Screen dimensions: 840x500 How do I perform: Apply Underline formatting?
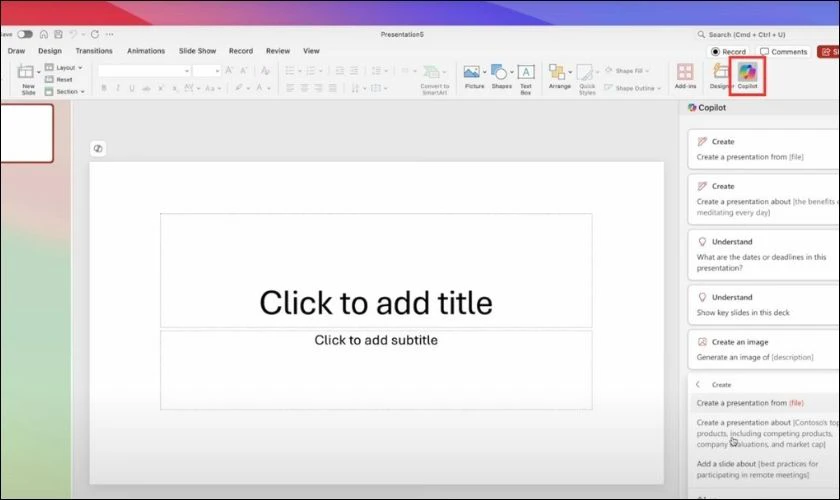click(x=132, y=88)
